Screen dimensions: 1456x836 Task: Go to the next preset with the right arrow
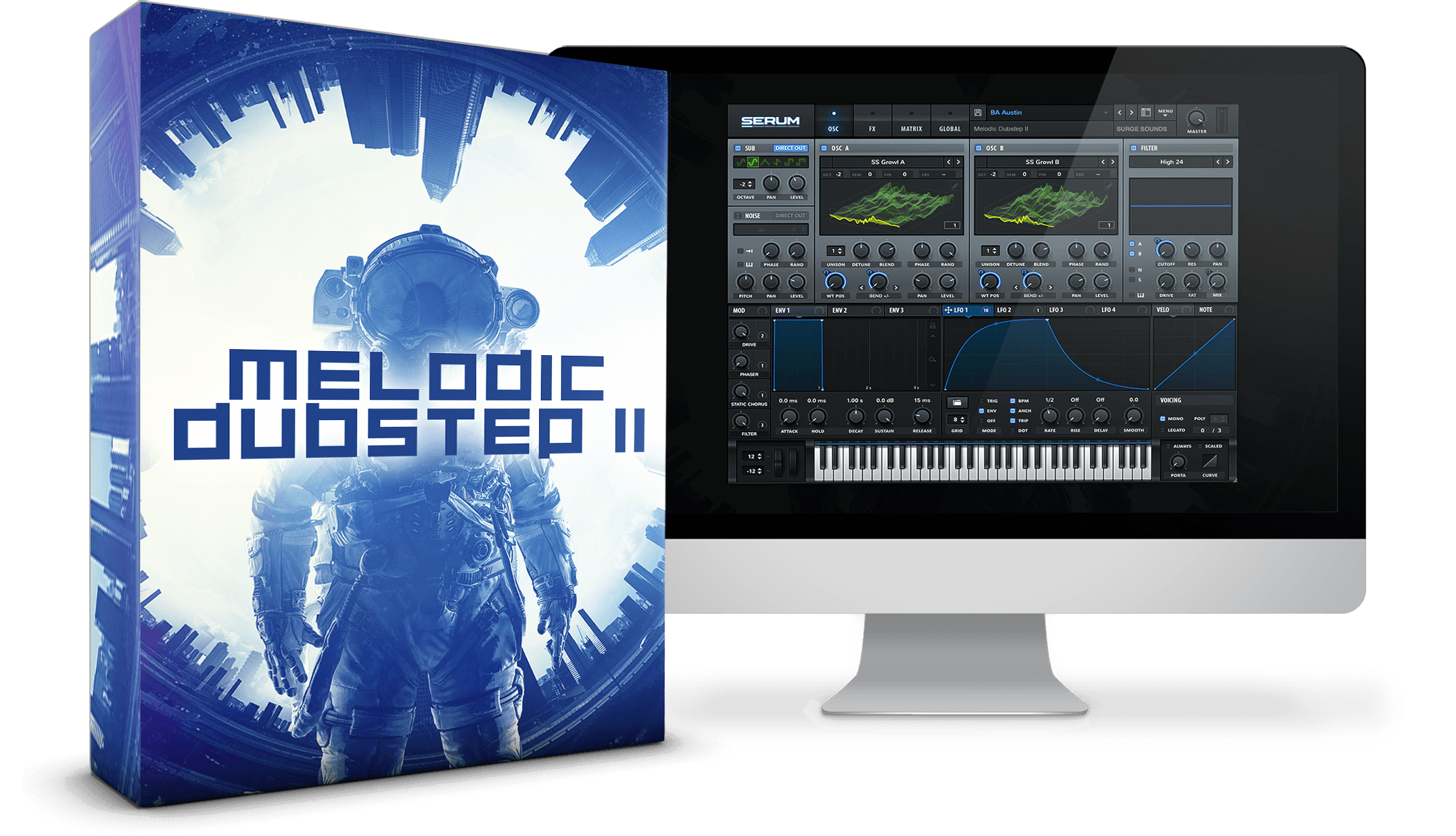(1131, 112)
